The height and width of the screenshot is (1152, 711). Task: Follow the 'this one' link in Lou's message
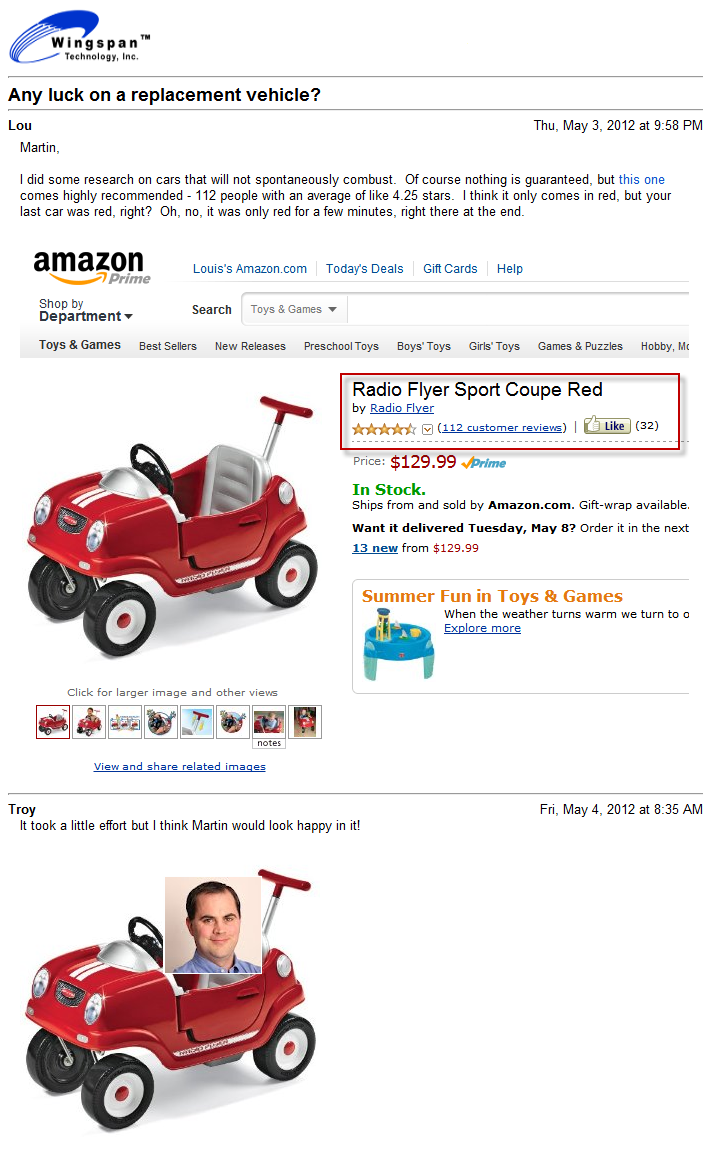click(x=641, y=180)
